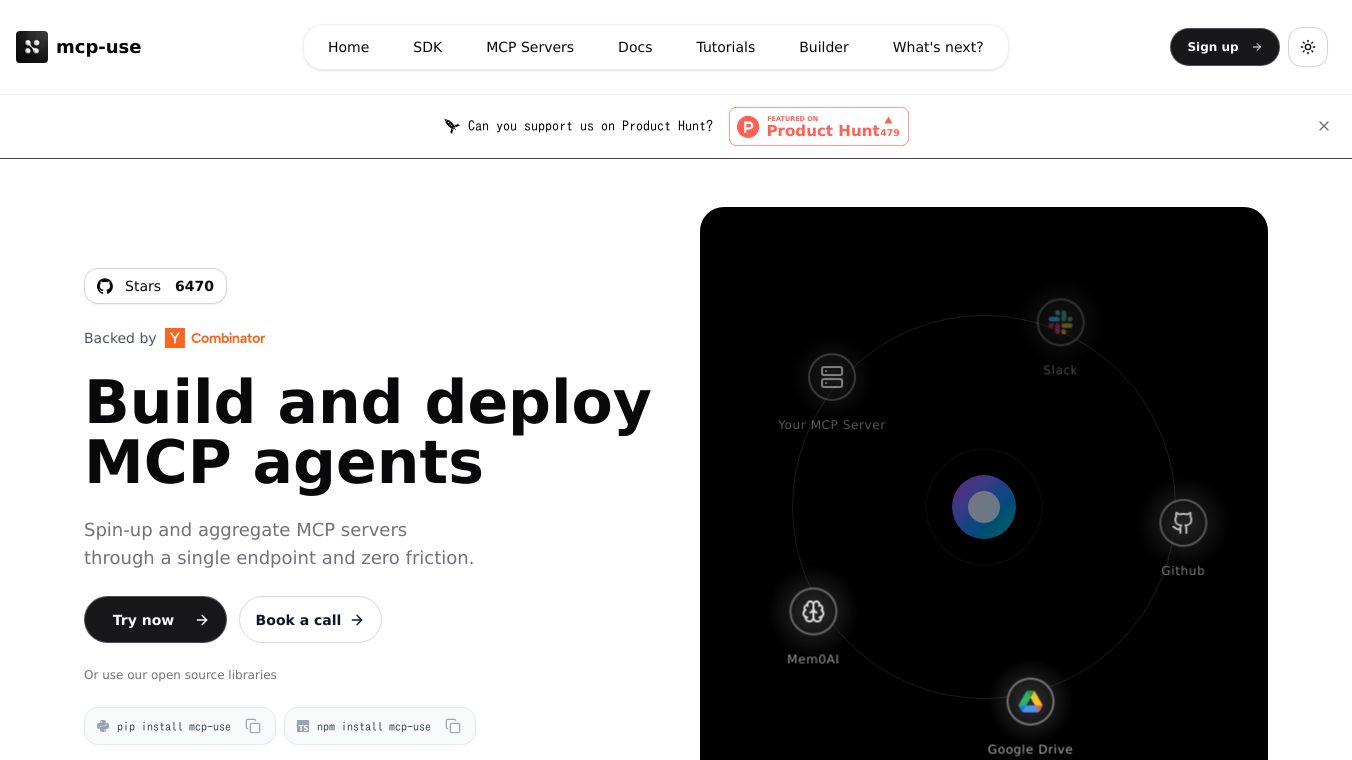This screenshot has width=1352, height=760.
Task: Click the mcp-use logo icon
Action: [x=32, y=47]
